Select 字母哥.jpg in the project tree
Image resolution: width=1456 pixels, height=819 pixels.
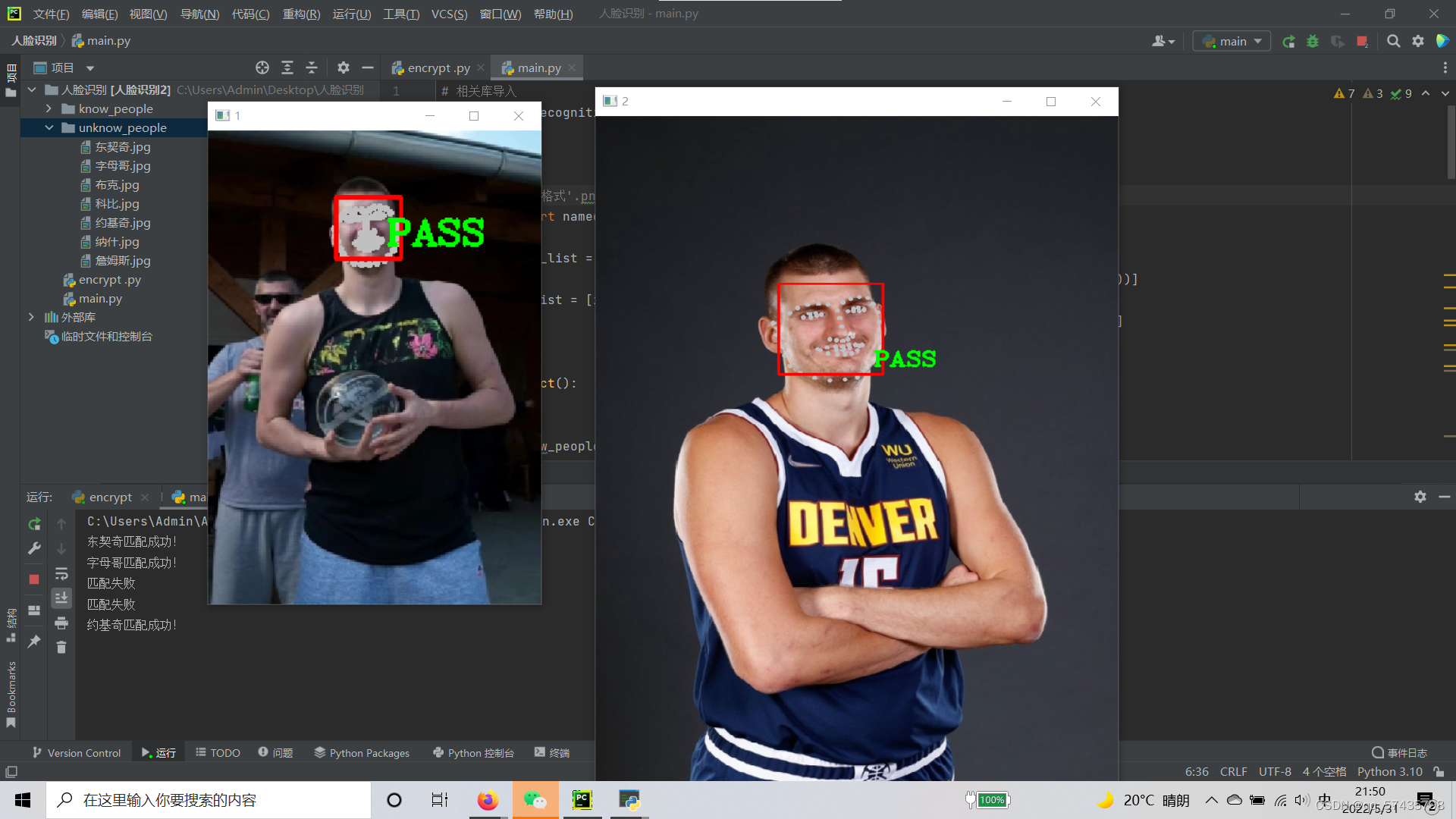tap(115, 166)
